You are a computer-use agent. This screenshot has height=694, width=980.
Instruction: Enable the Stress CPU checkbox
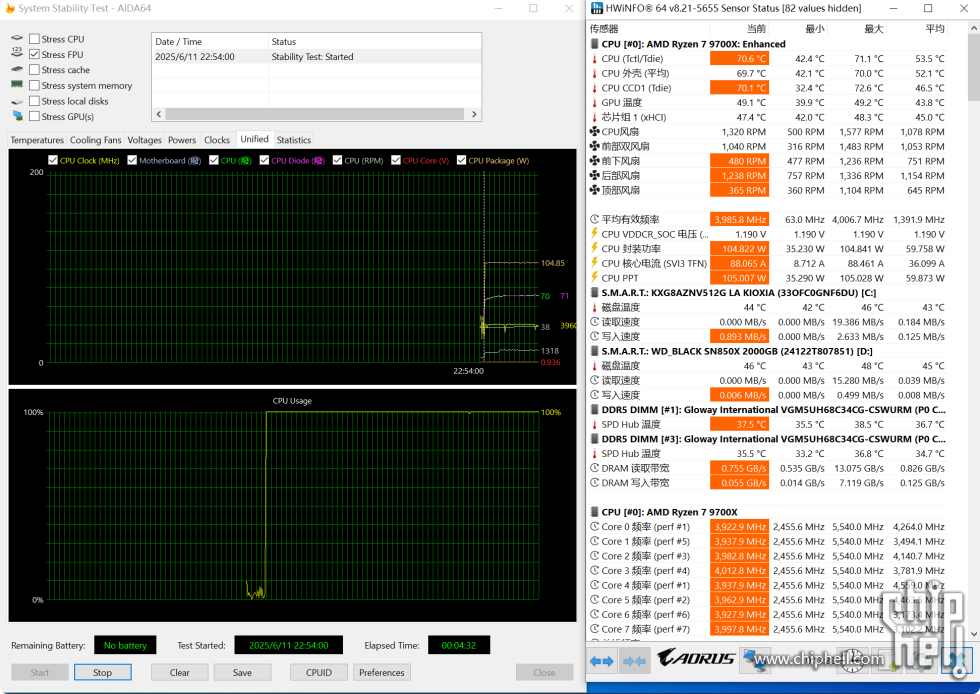point(34,39)
